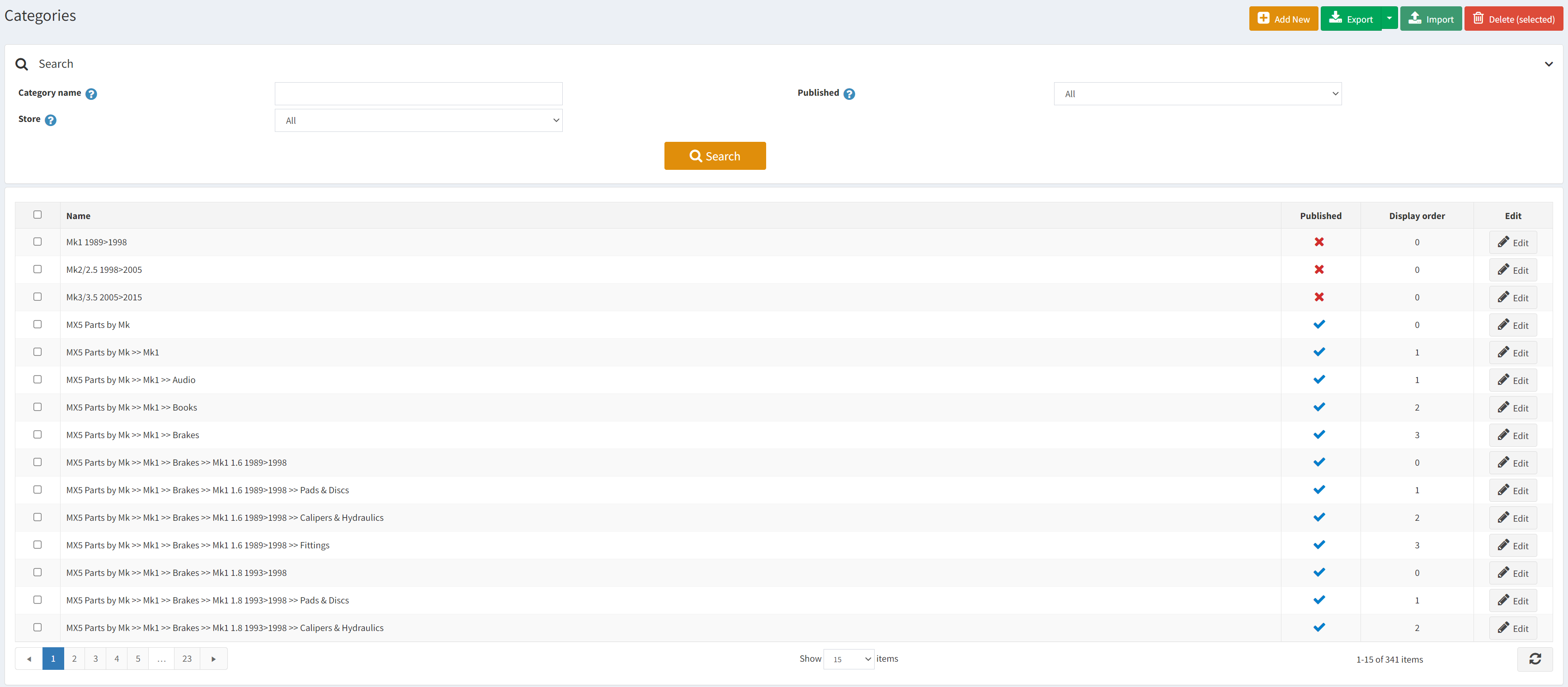The height and width of the screenshot is (687, 1568).
Task: Select checkbox for Mk1 1989>1998 row
Action: [x=38, y=242]
